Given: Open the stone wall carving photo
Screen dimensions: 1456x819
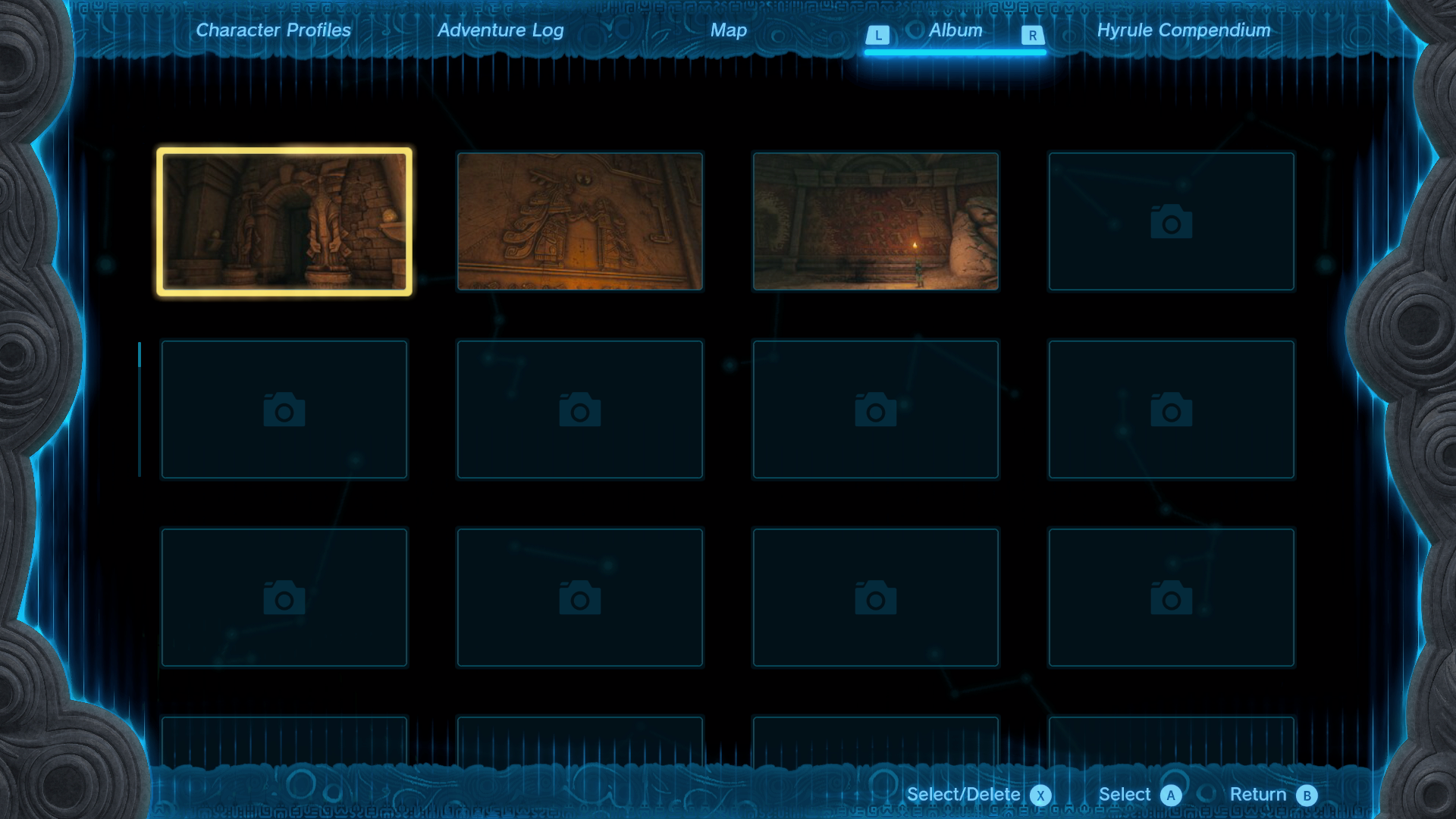Looking at the screenshot, I should coord(580,221).
